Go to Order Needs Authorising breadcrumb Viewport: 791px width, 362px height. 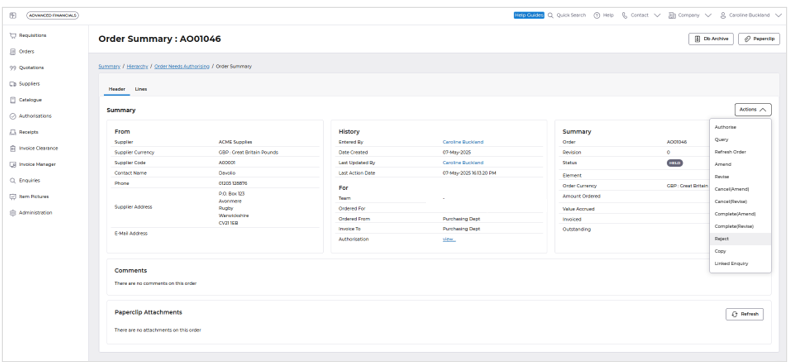182,67
